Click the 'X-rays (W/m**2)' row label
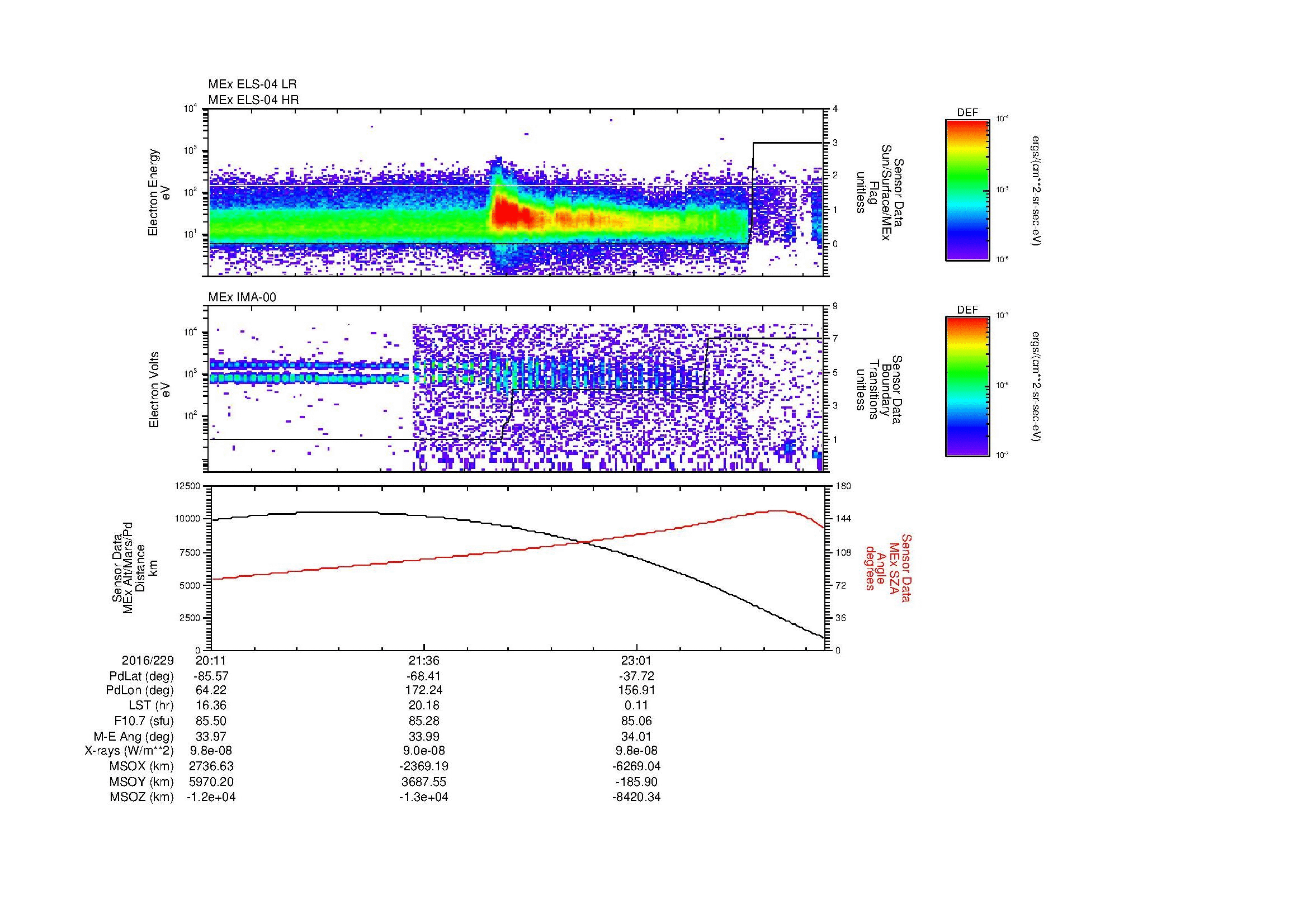1308x924 pixels. click(x=129, y=751)
